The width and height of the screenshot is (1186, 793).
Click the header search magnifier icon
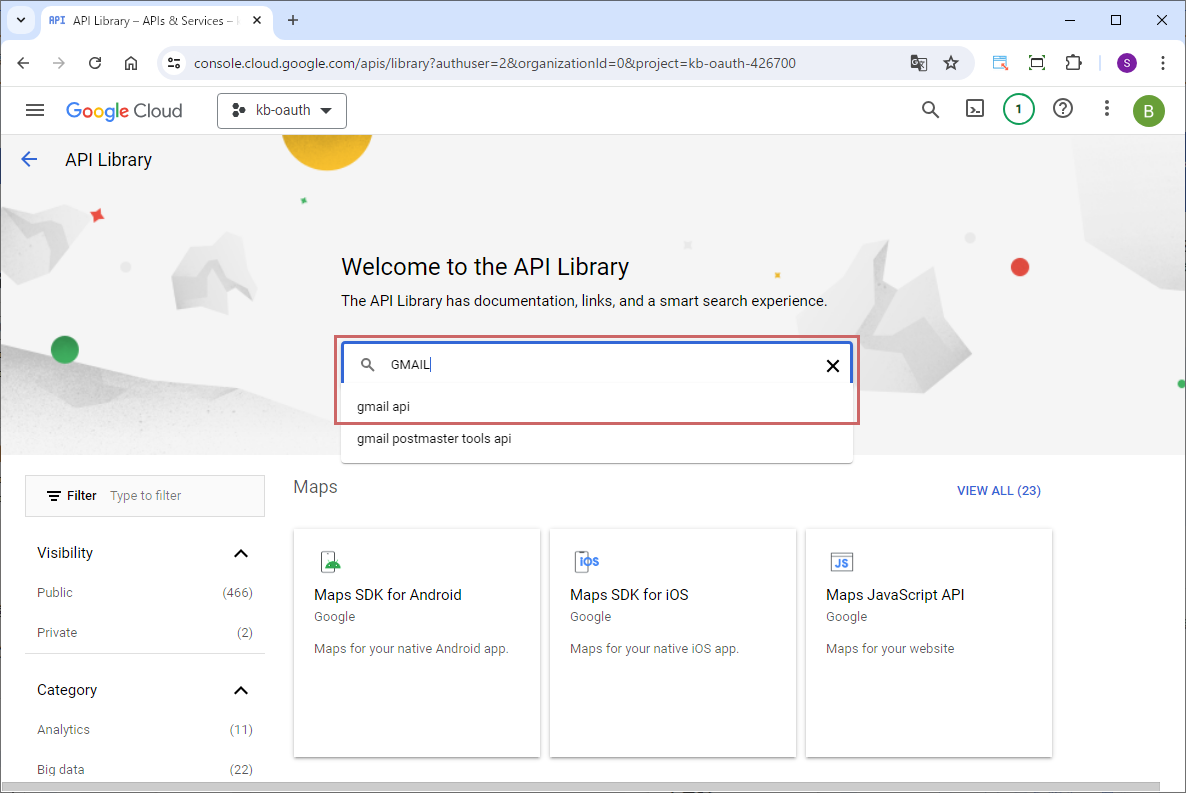tap(930, 110)
